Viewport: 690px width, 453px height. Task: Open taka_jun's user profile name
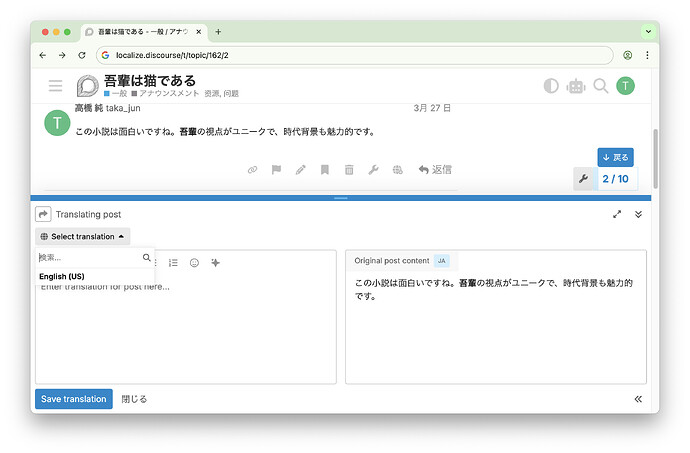(x=123, y=108)
